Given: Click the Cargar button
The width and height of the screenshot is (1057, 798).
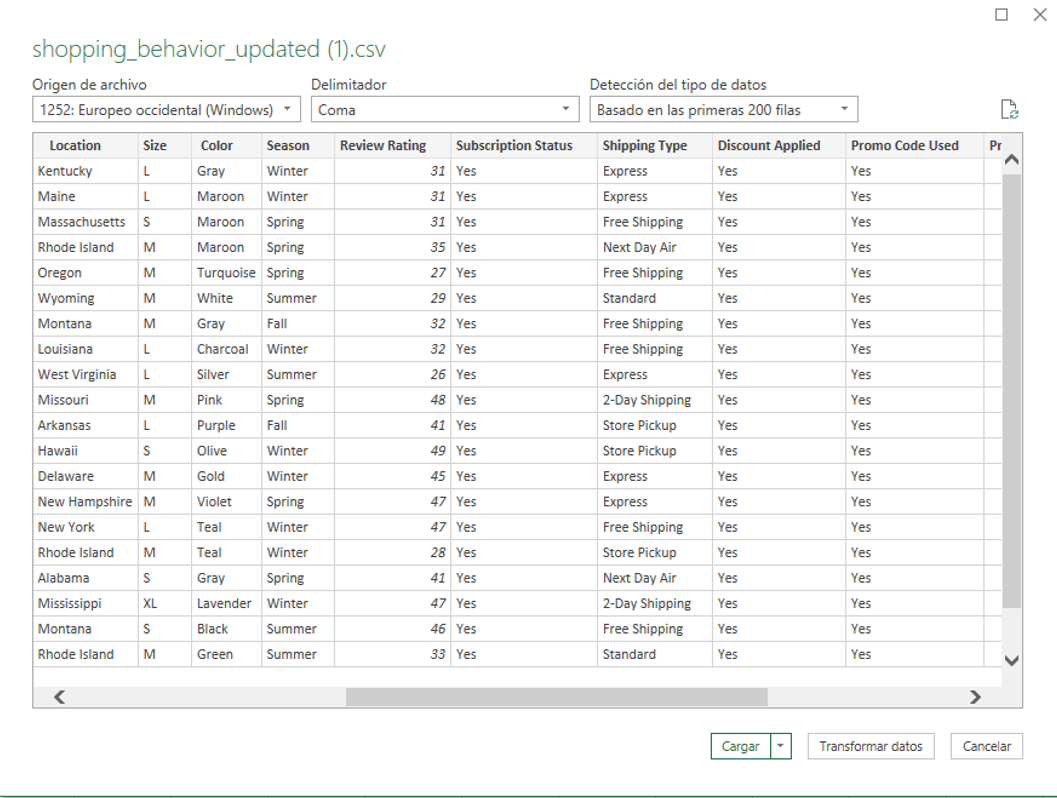Looking at the screenshot, I should coord(741,746).
